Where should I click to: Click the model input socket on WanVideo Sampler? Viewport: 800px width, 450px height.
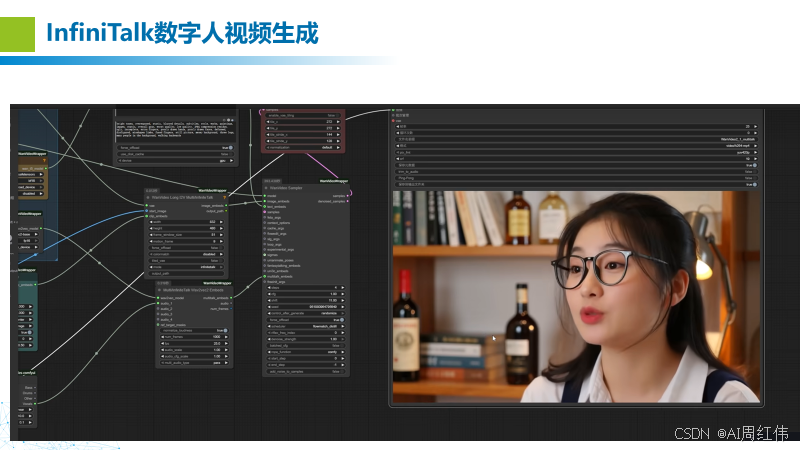pyautogui.click(x=265, y=196)
